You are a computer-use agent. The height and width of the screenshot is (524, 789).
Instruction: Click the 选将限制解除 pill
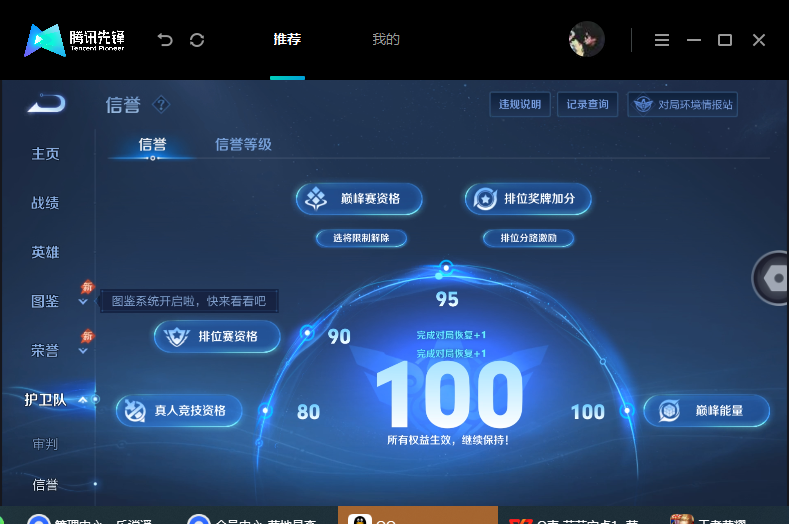click(361, 238)
